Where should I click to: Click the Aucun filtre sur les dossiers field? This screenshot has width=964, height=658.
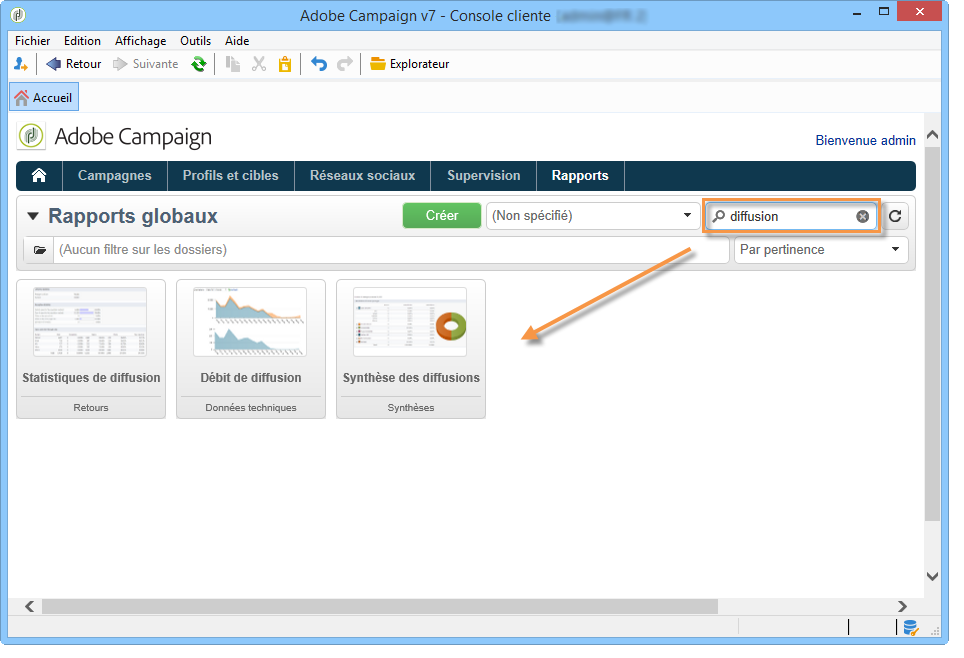click(391, 250)
